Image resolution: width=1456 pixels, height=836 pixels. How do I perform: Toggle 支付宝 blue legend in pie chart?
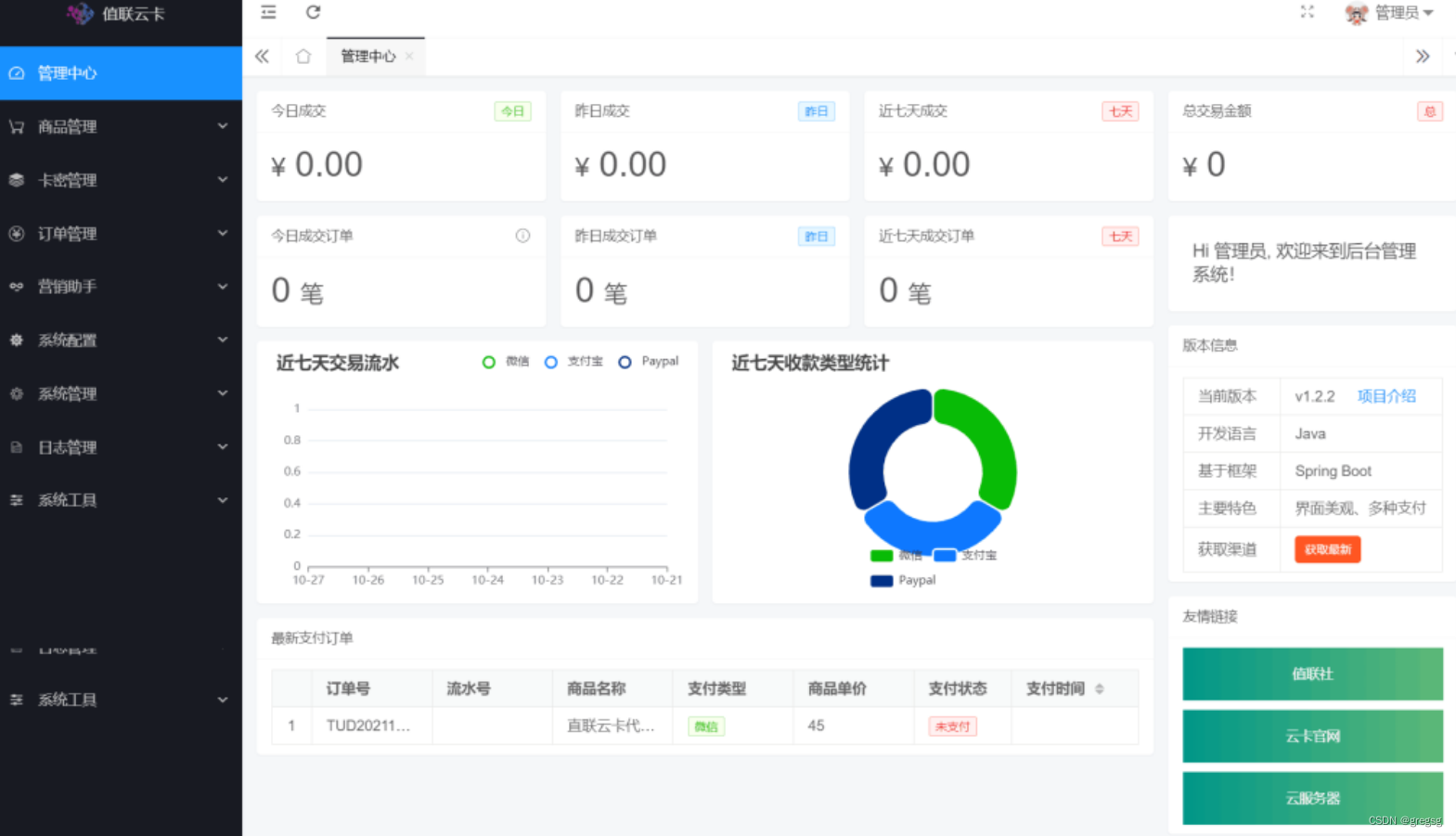[x=965, y=556]
